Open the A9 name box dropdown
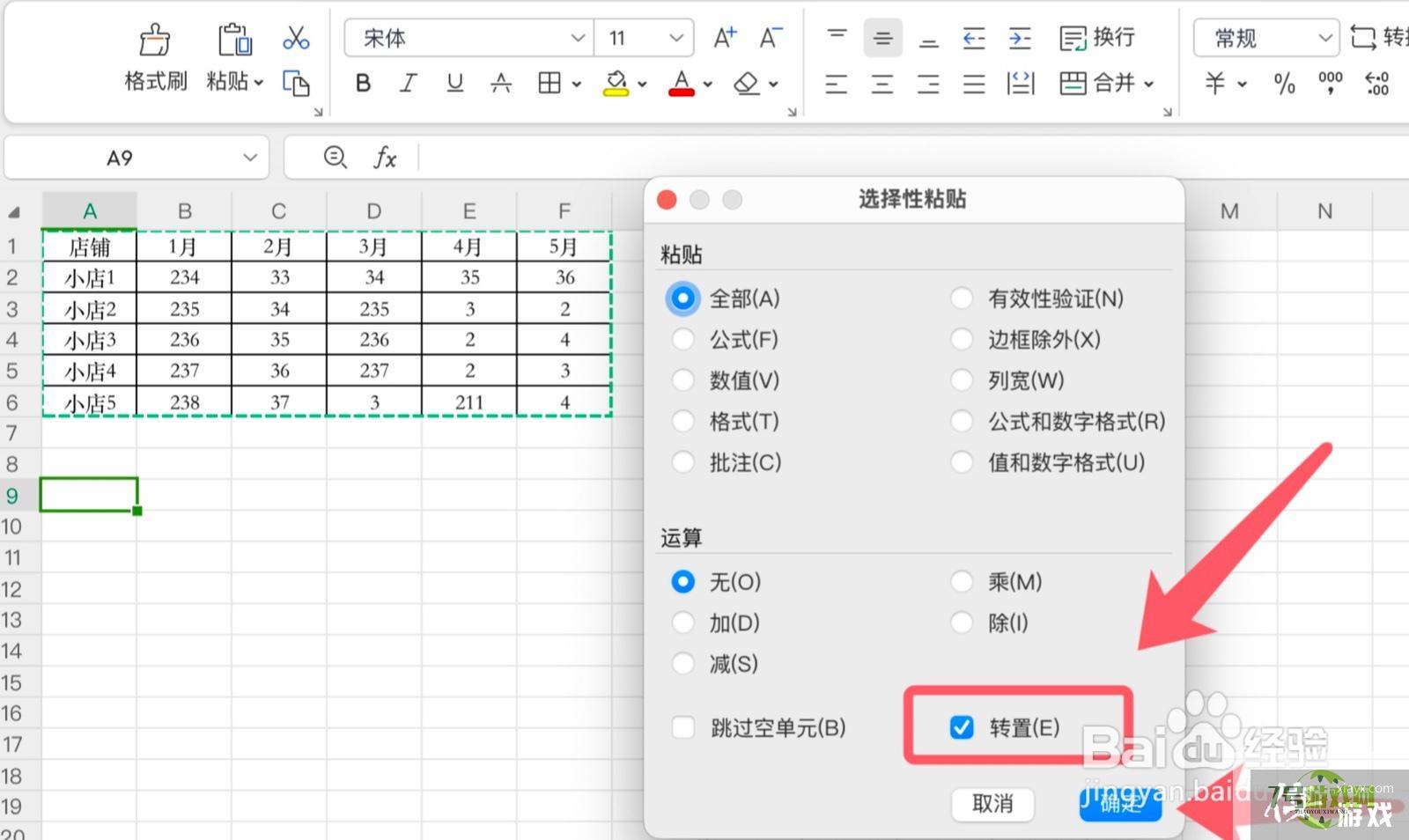 coord(250,158)
